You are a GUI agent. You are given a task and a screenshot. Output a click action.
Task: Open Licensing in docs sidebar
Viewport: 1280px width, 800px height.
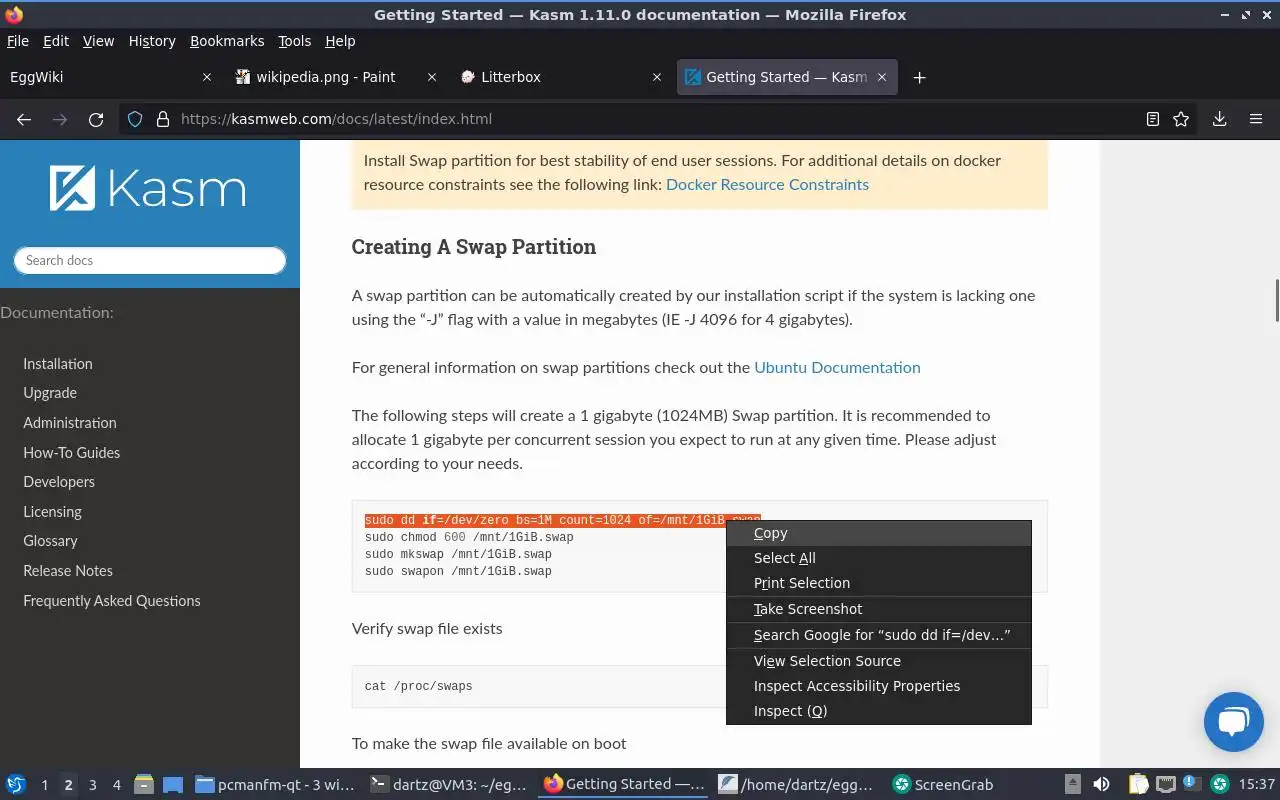[x=53, y=512]
